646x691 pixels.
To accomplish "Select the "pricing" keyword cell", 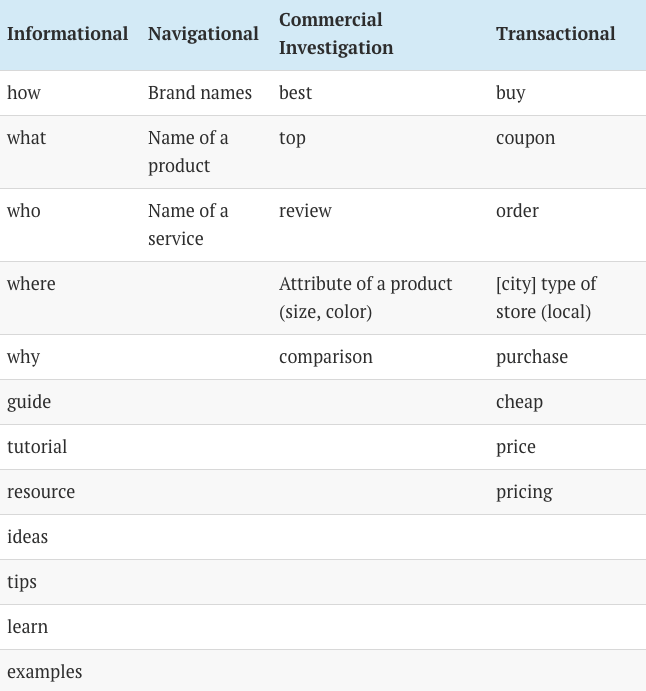I will pyautogui.click(x=524, y=492).
